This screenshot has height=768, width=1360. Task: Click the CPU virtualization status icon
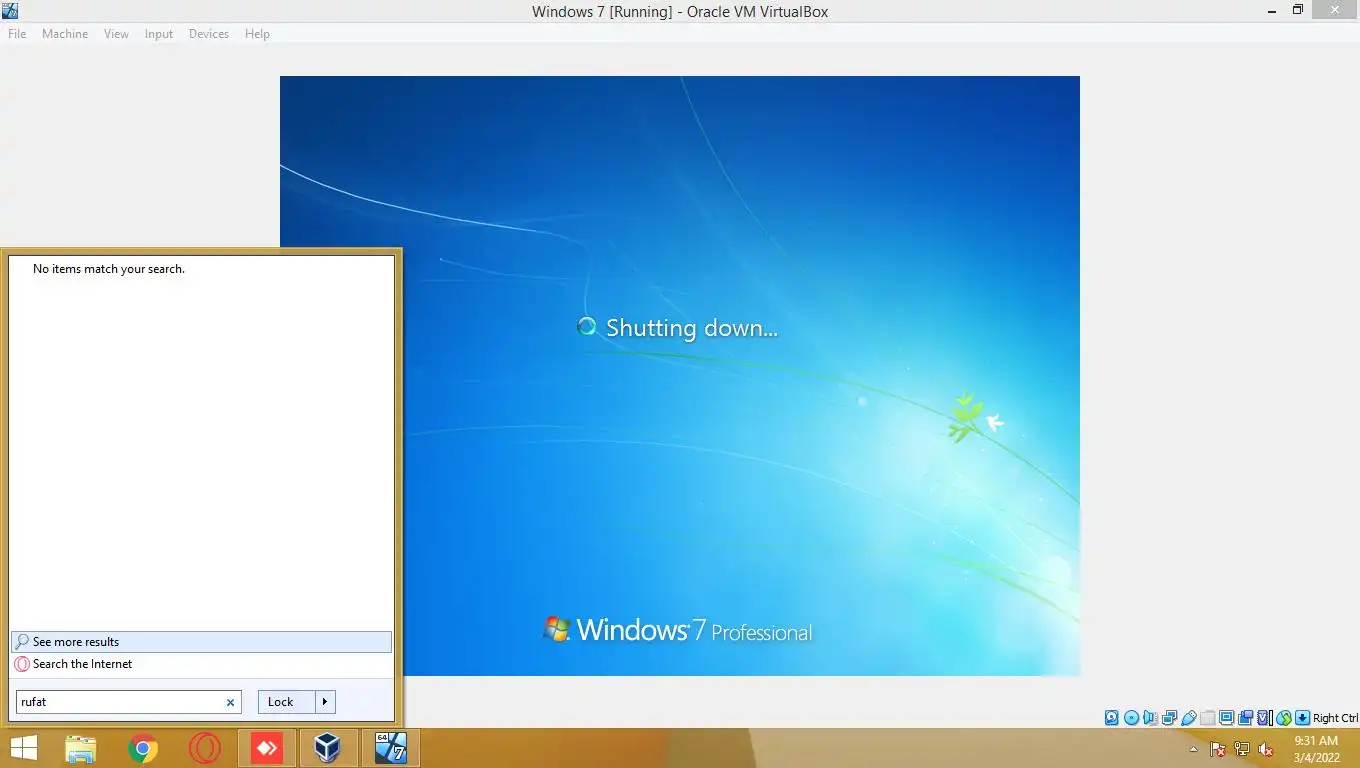tap(1264, 718)
